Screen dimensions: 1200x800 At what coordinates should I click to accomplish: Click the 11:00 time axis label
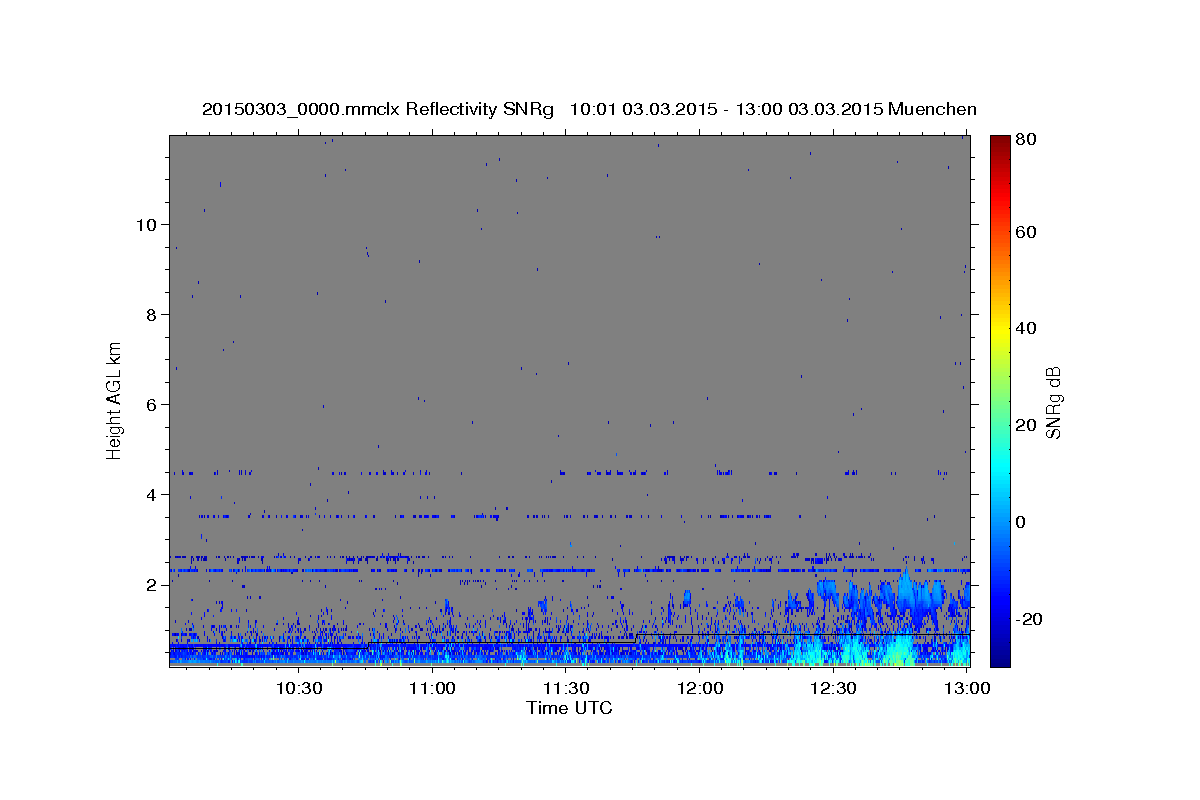coord(432,688)
